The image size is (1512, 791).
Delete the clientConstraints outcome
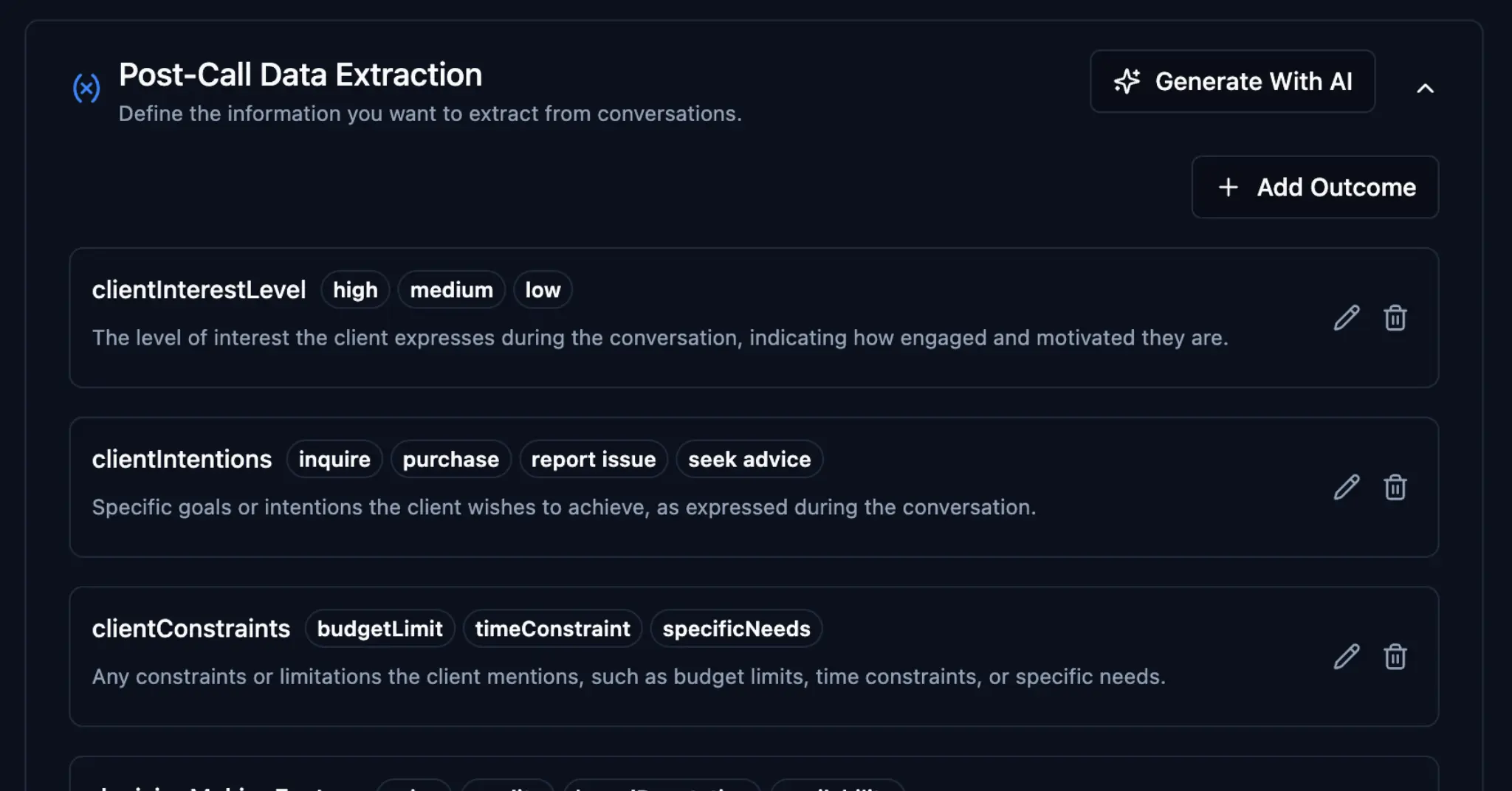pos(1395,657)
